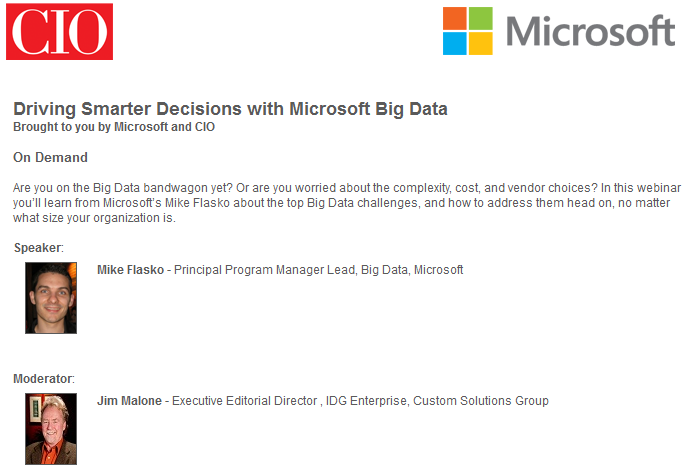Click the 'Moderator:' label
Image resolution: width=690 pixels, height=468 pixels.
click(44, 379)
